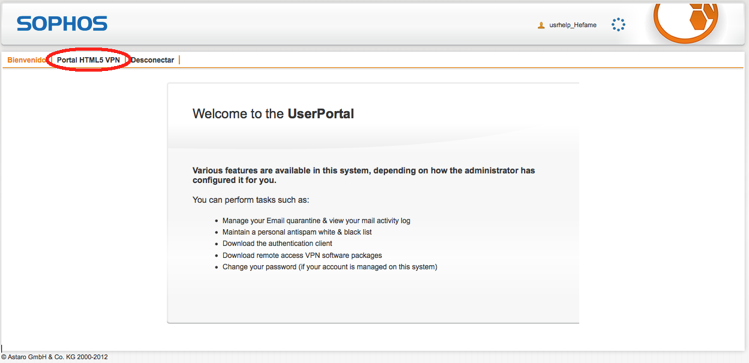This screenshot has width=749, height=363.
Task: Click the bold 'Various features are available' paragraph
Action: (364, 176)
